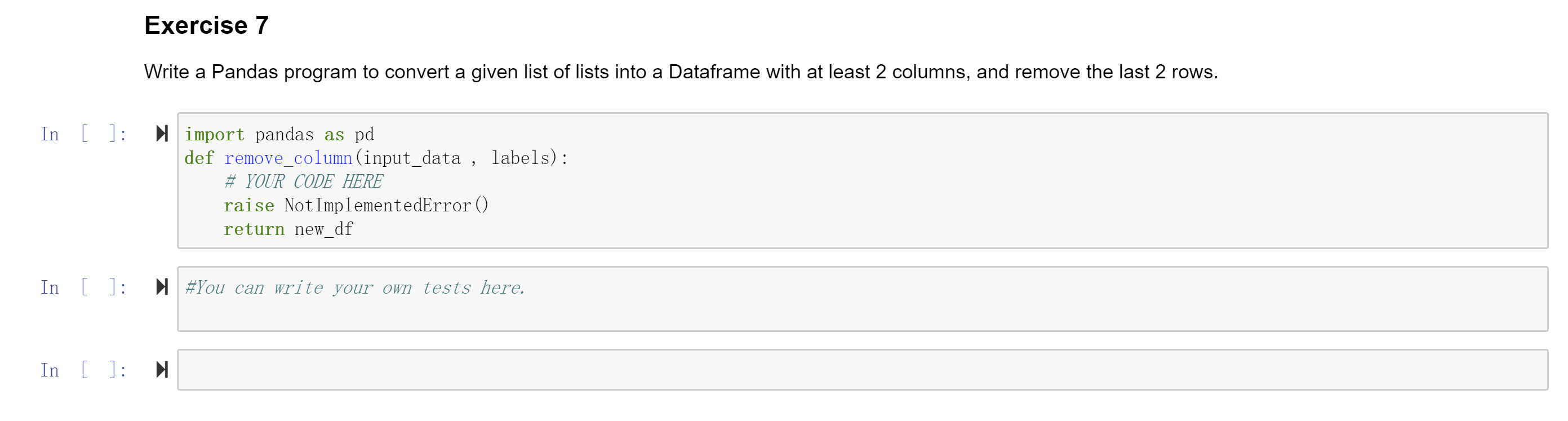Click the In [ ] prompt of last cell
The width and height of the screenshot is (1568, 421).
click(x=83, y=370)
